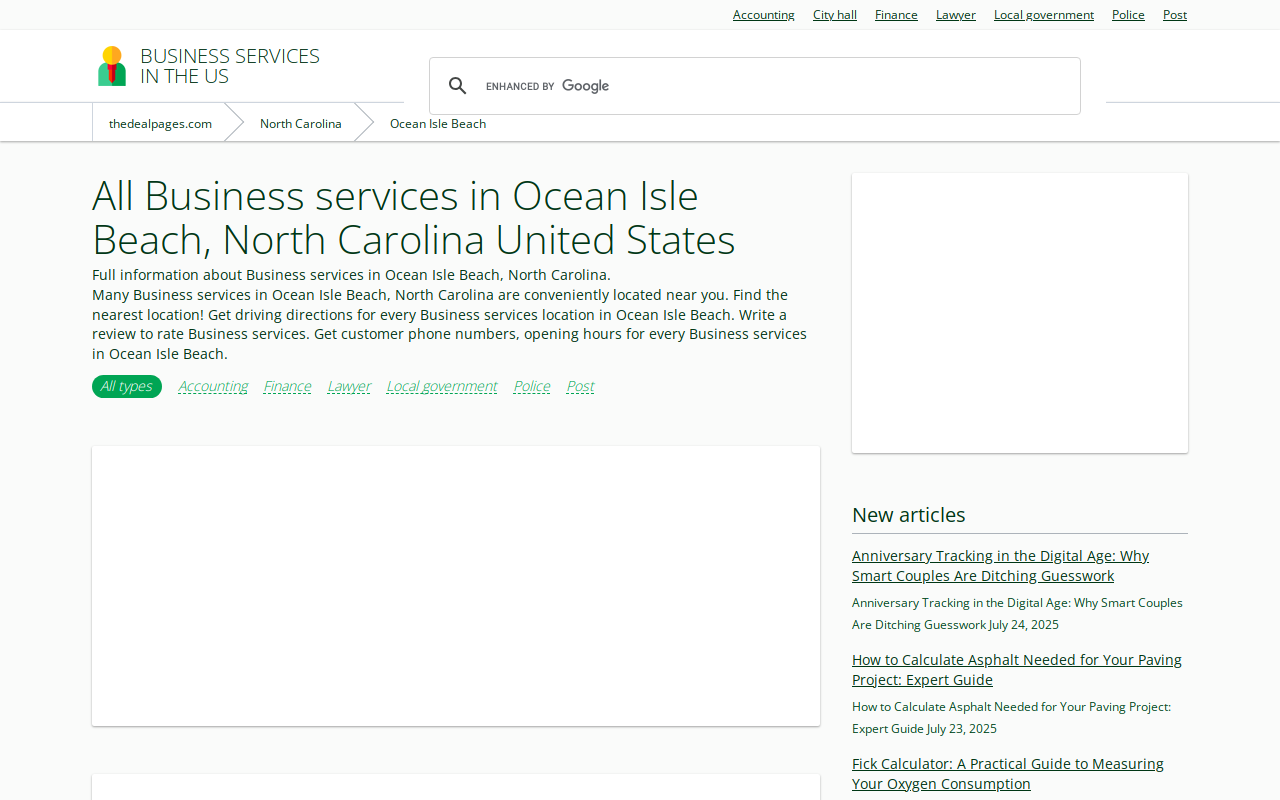This screenshot has width=1280, height=800.
Task: Open the Asphalt Needed paving article
Action: (1017, 670)
